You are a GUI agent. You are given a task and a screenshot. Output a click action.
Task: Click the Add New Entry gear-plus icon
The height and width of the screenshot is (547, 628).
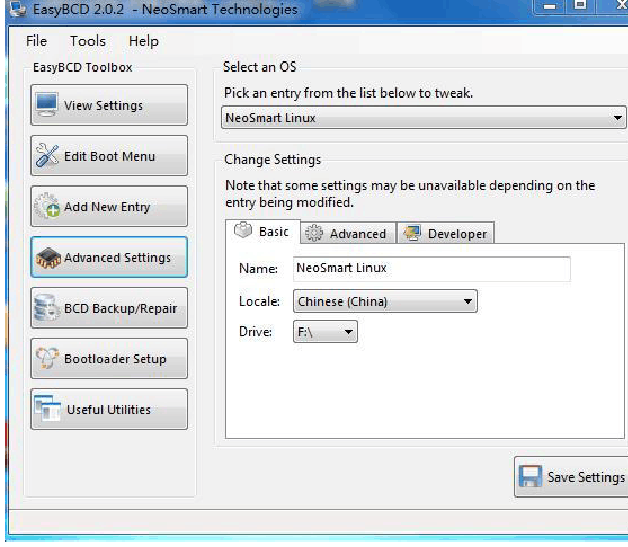(47, 206)
